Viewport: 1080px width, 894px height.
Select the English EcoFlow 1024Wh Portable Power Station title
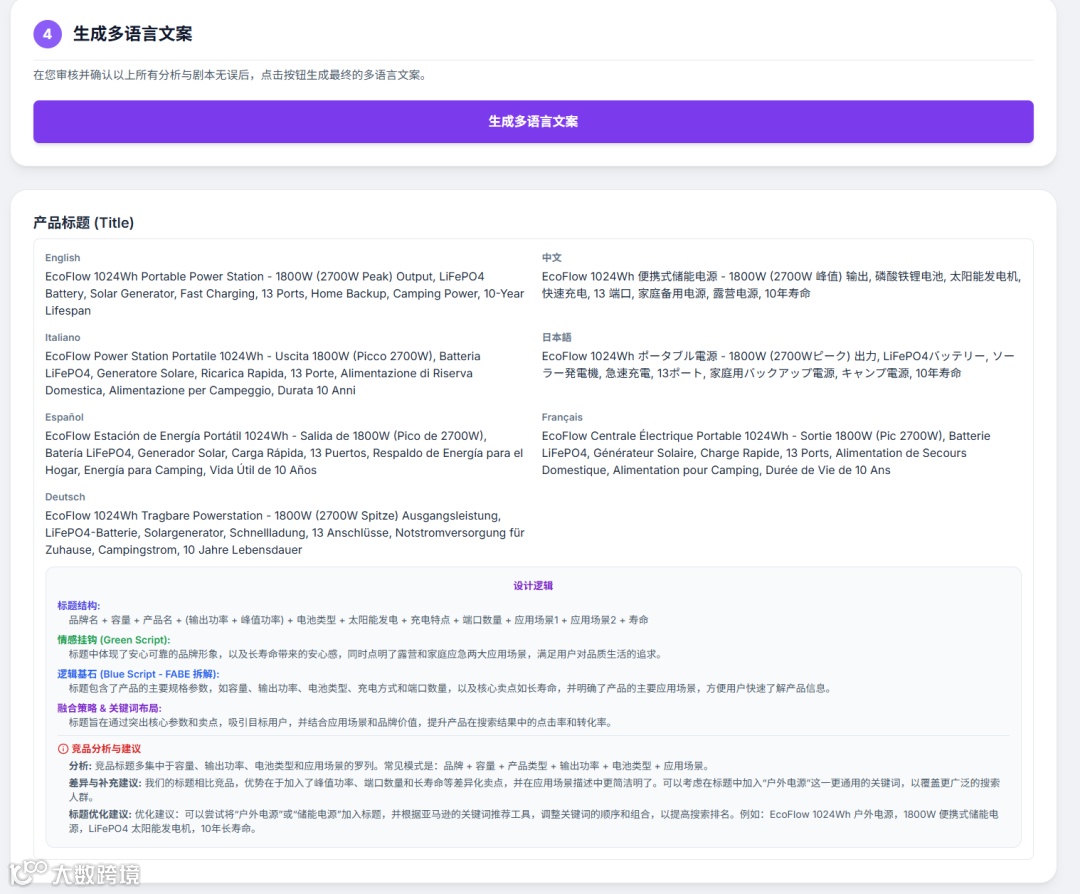coord(284,293)
